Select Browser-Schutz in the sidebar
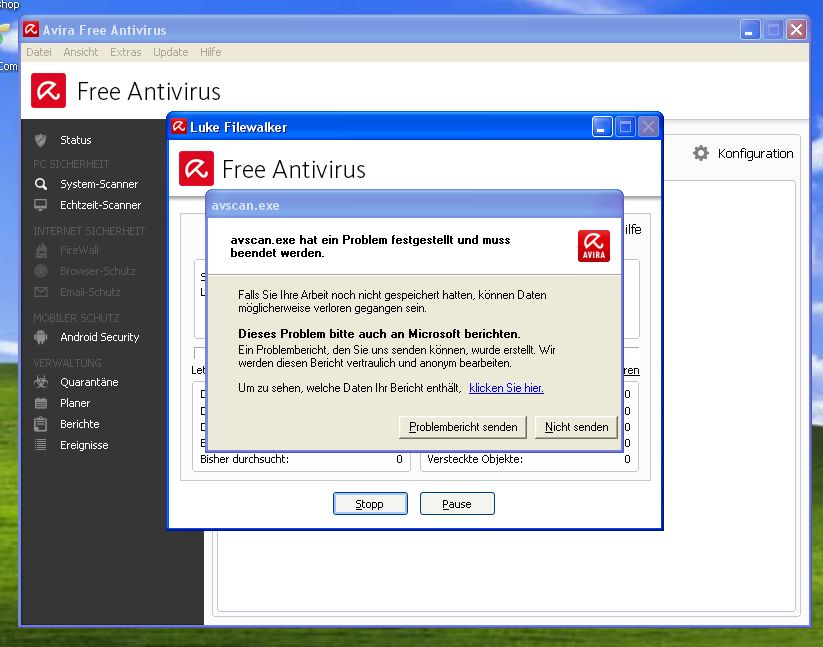The width and height of the screenshot is (823, 647). click(98, 271)
